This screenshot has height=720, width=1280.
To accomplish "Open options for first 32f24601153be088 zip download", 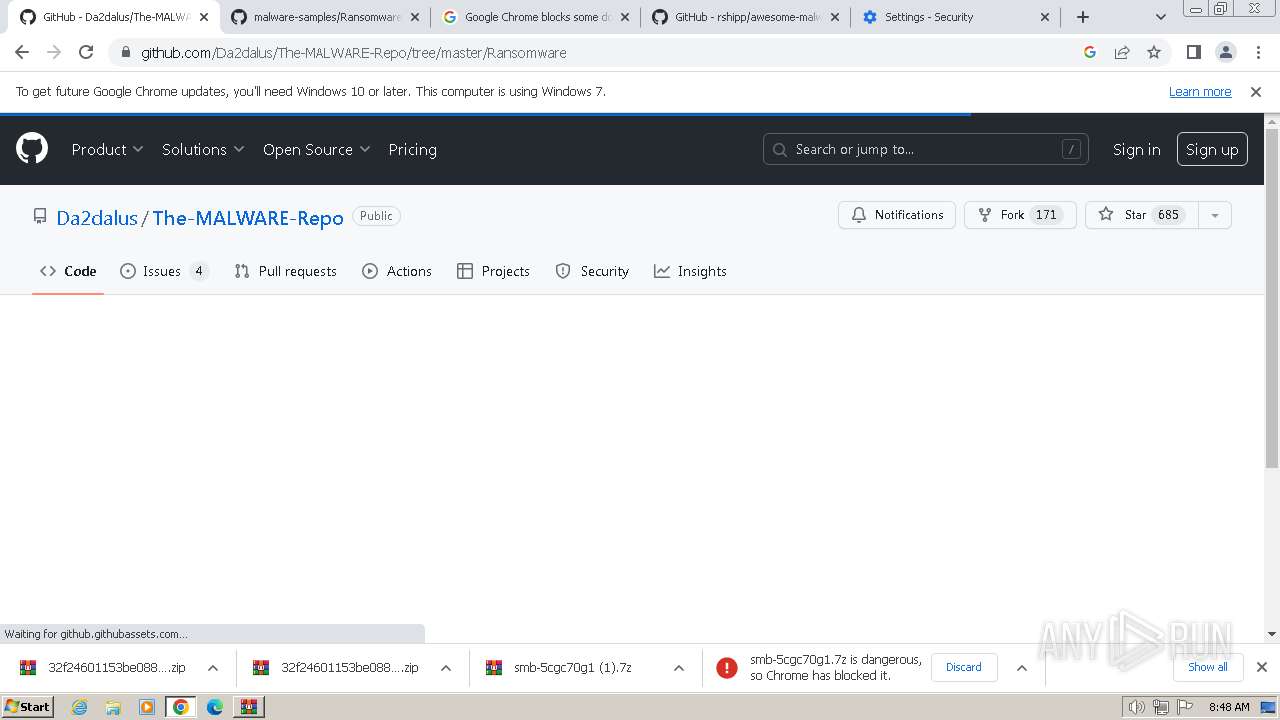I will click(x=213, y=668).
